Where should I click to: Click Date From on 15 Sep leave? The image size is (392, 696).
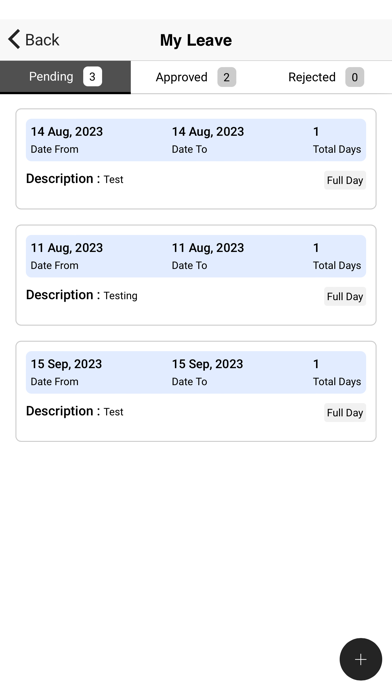coord(54,382)
